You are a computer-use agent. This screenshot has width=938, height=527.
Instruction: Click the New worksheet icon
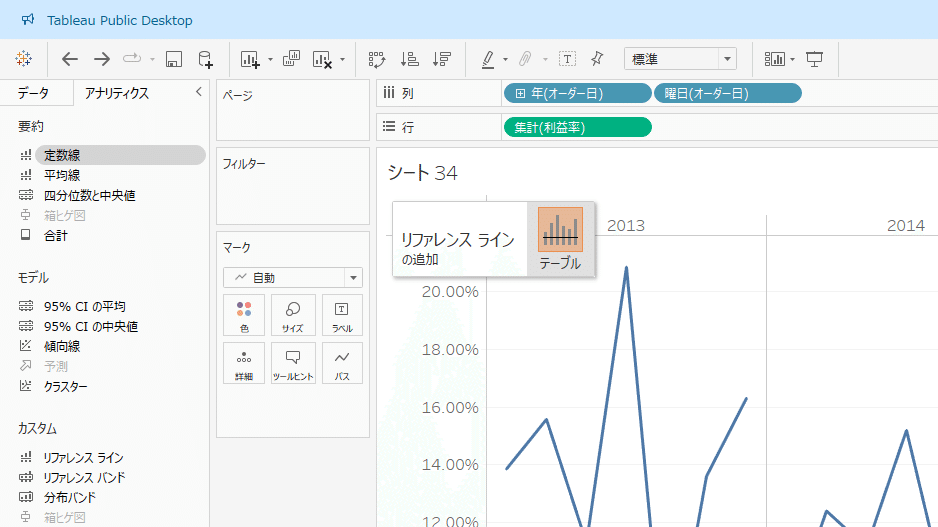point(249,59)
